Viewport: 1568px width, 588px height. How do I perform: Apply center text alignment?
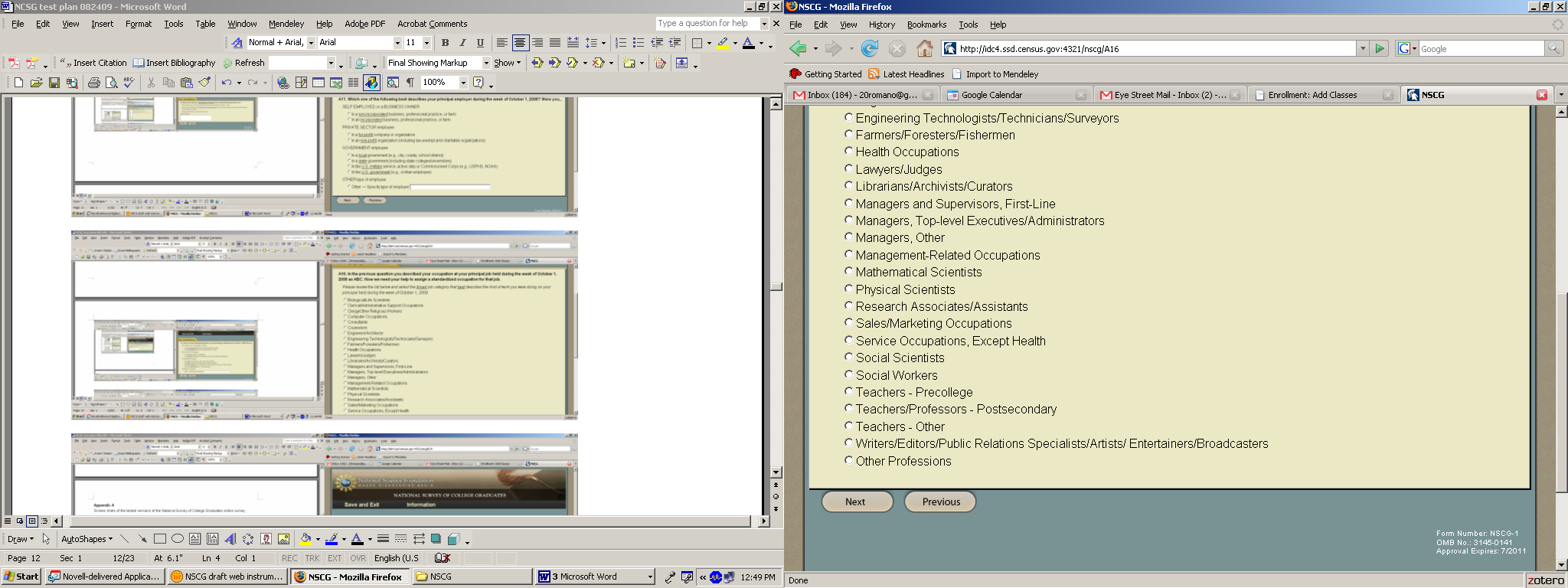point(520,43)
